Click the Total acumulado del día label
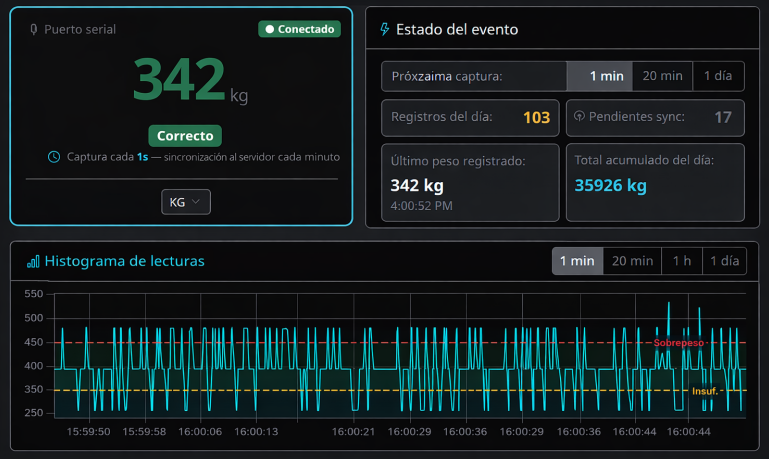The image size is (769, 459). tap(644, 160)
